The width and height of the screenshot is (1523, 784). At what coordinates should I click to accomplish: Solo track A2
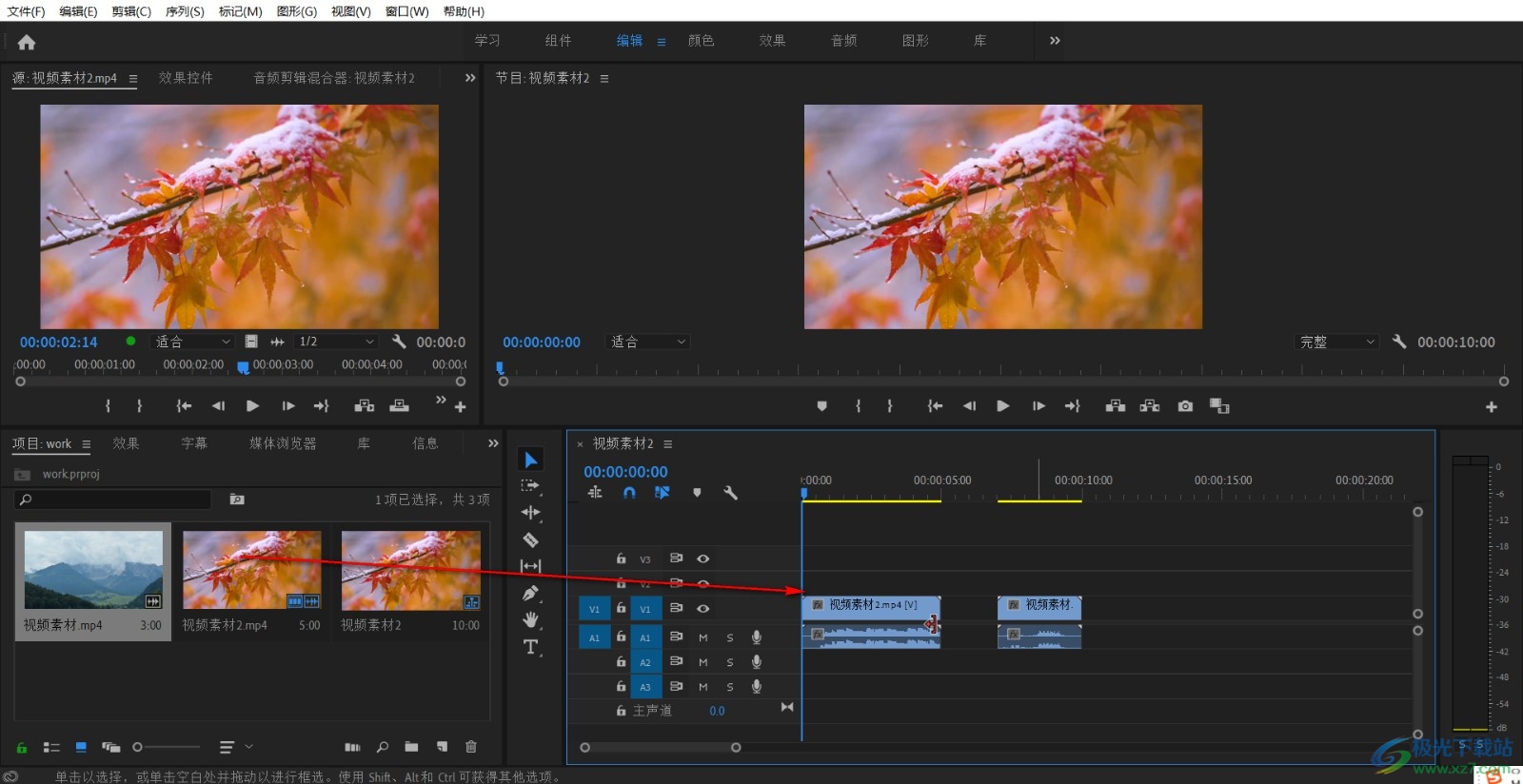[730, 662]
